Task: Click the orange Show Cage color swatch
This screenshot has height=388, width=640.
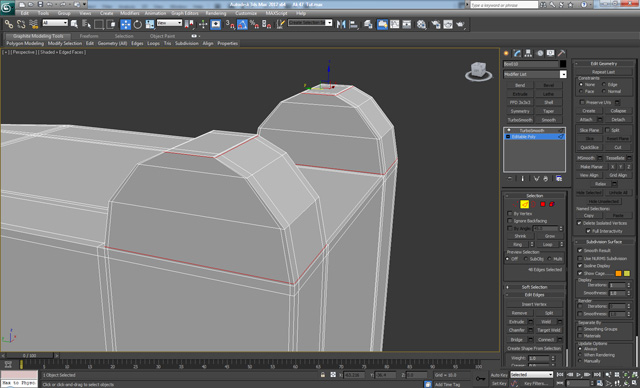Action: (618, 273)
